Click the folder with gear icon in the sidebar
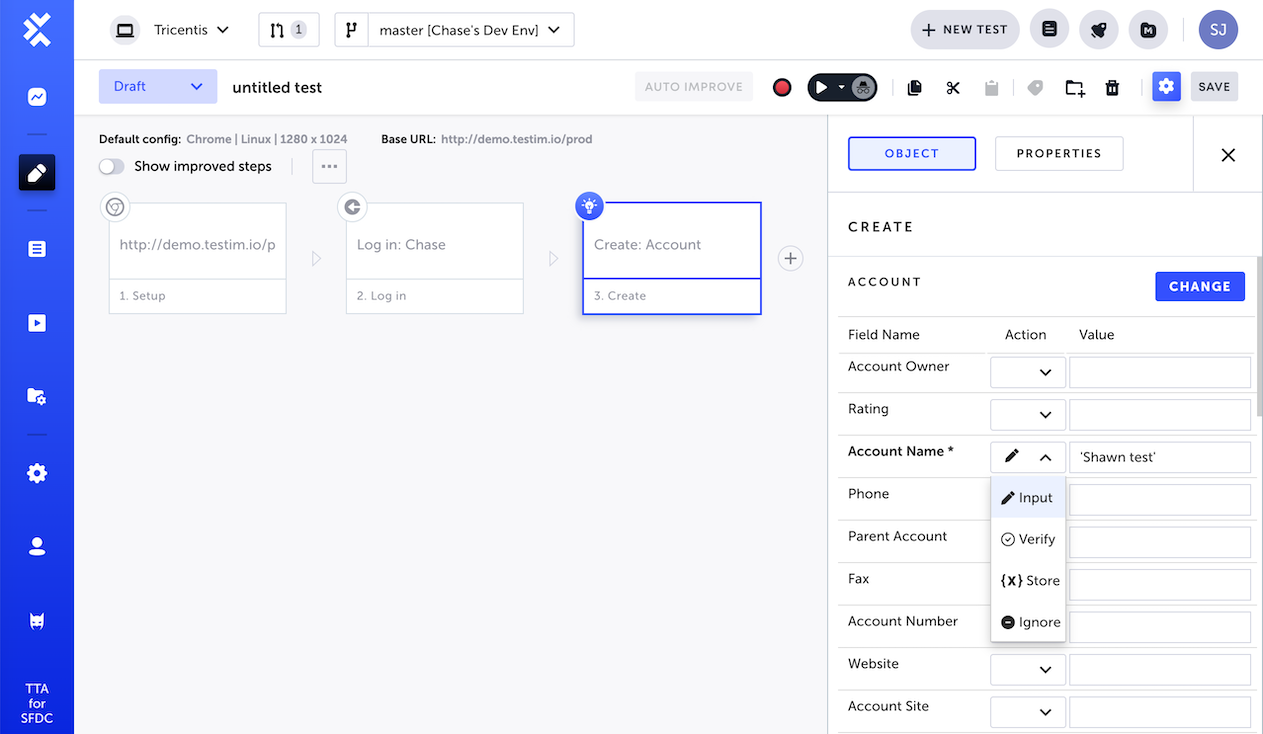 (36, 396)
